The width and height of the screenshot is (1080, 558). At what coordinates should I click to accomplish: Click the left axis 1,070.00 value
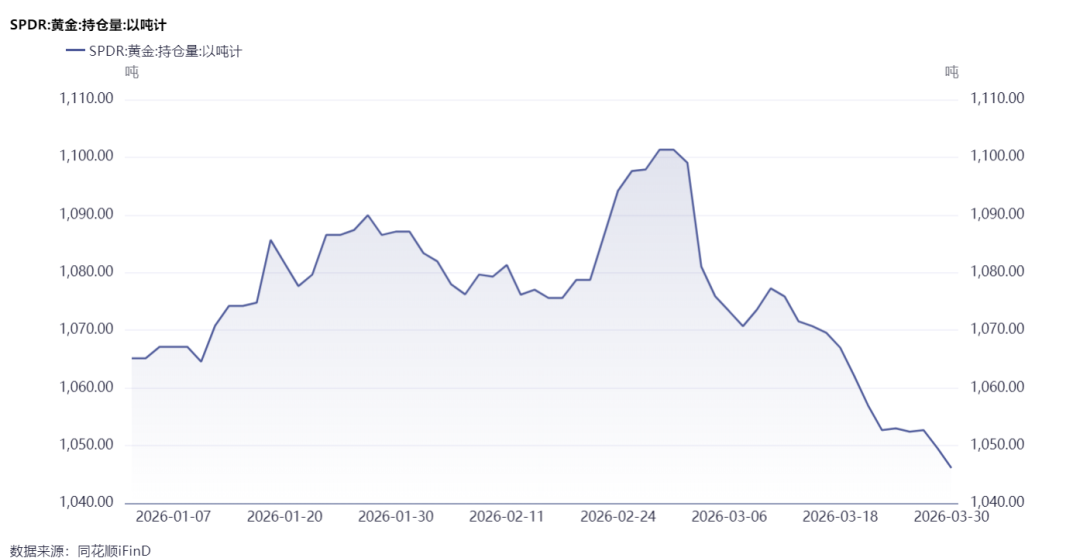[x=86, y=330]
